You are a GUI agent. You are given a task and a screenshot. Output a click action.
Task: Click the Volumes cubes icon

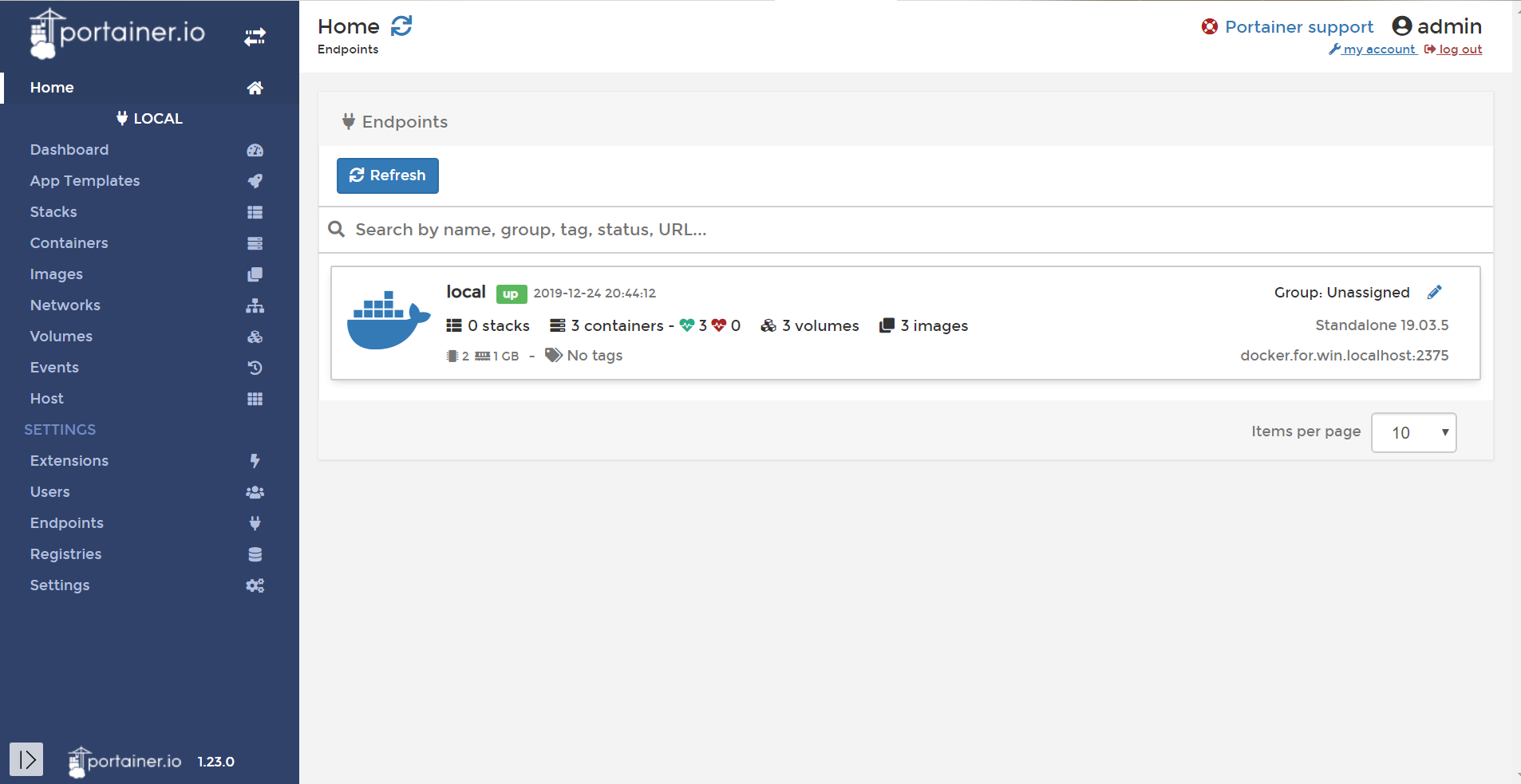tap(255, 337)
